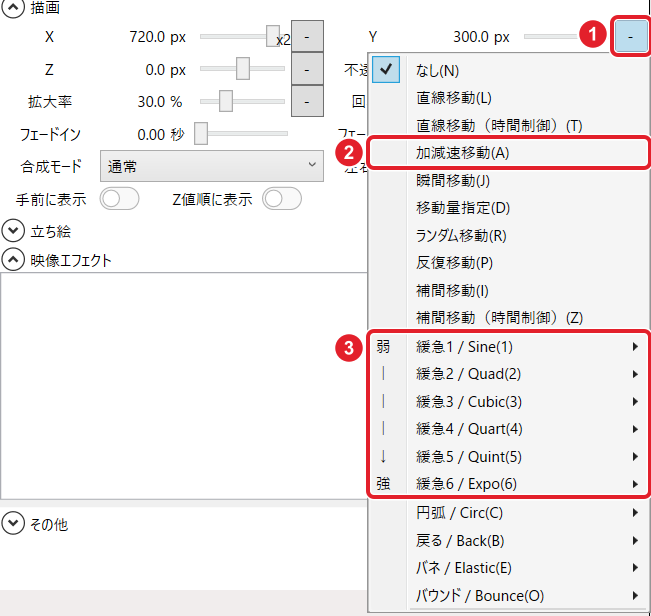Image resolution: width=651 pixels, height=616 pixels.
Task: Open the バネ / Elastic(E) submenu
Action: pos(509,568)
